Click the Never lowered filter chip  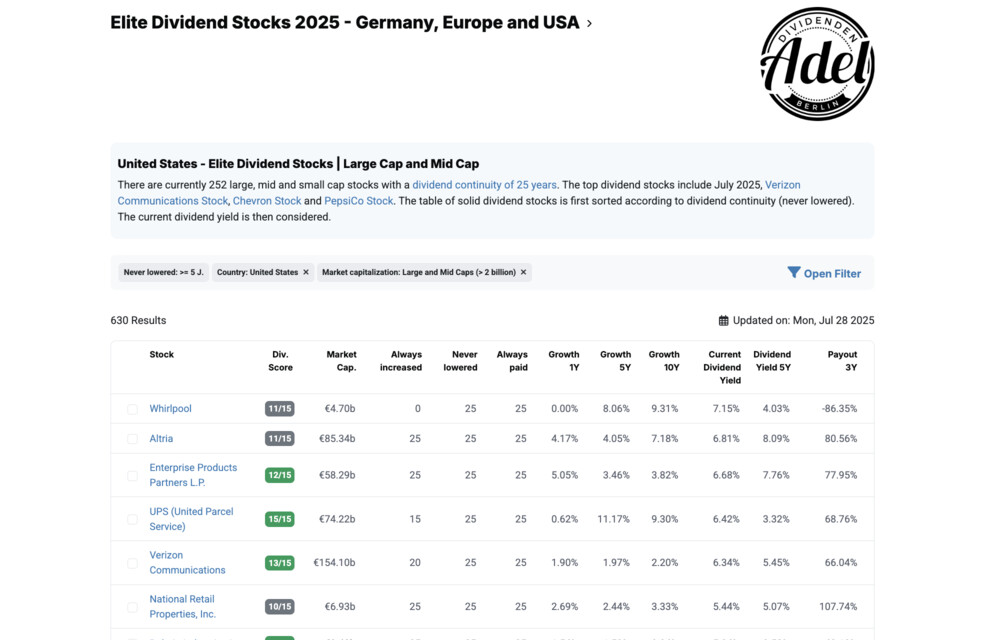(162, 271)
